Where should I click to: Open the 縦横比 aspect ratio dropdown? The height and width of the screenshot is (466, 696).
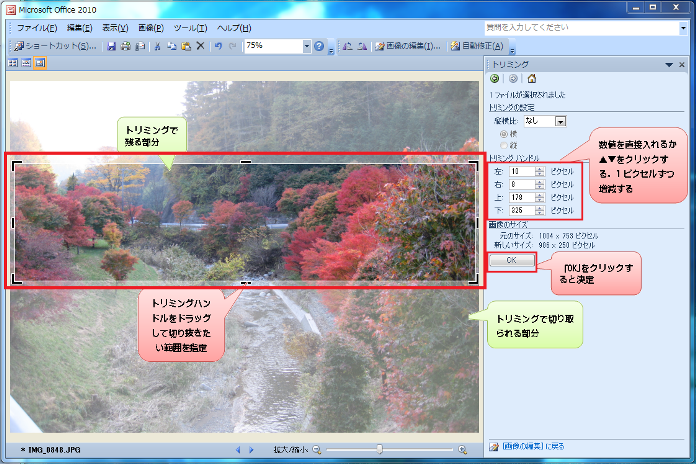click(561, 121)
